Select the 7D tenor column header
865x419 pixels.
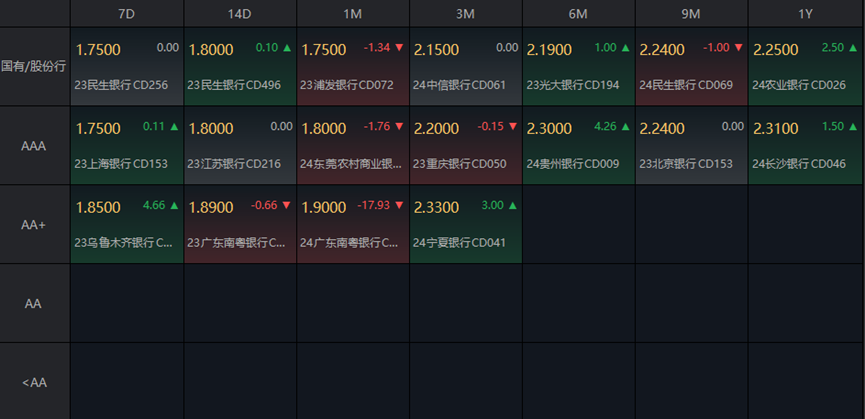pyautogui.click(x=127, y=13)
